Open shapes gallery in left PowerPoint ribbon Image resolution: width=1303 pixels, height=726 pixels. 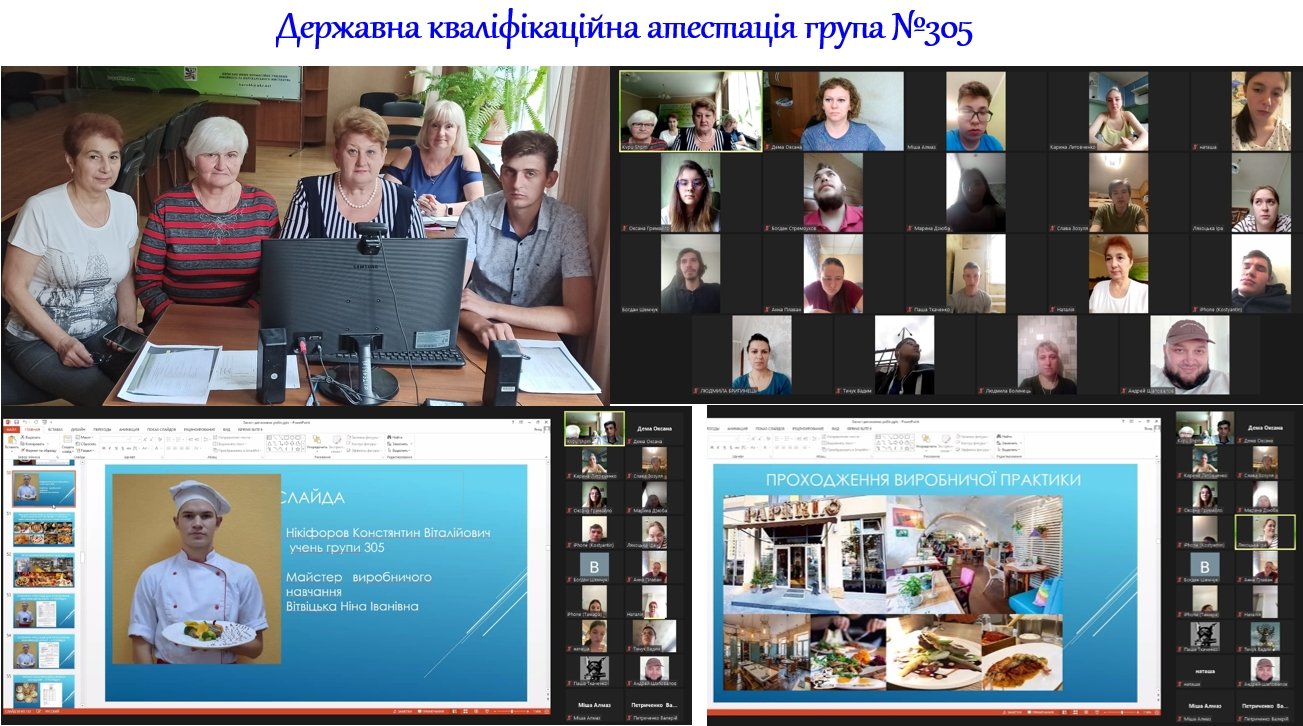[285, 443]
